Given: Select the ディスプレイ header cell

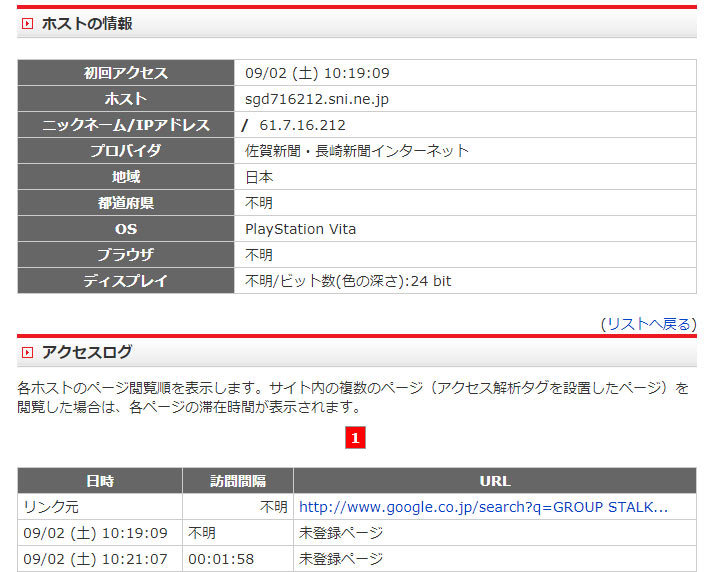Looking at the screenshot, I should pos(126,280).
